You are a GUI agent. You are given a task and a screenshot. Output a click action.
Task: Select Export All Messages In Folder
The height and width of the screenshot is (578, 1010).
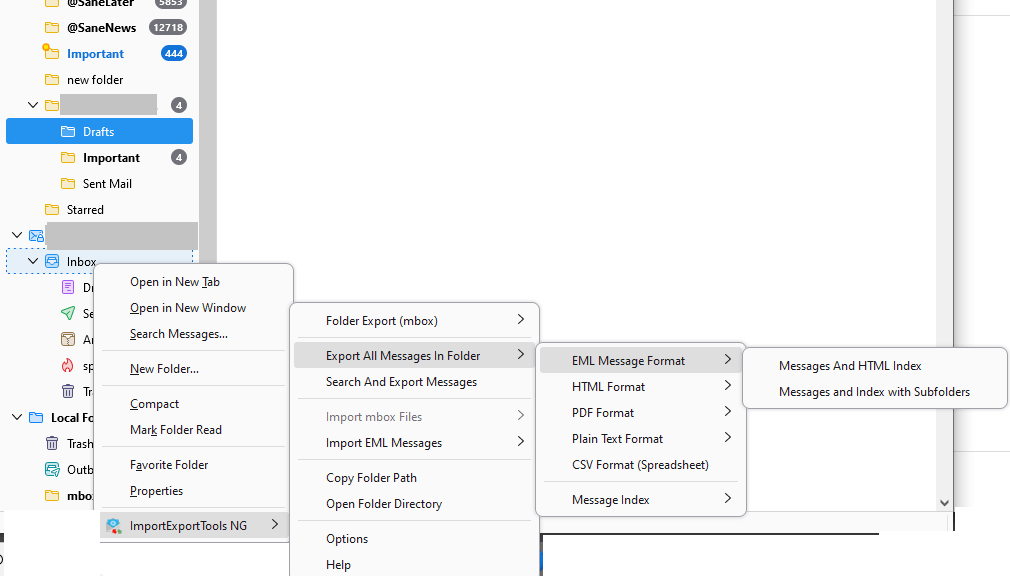point(414,356)
